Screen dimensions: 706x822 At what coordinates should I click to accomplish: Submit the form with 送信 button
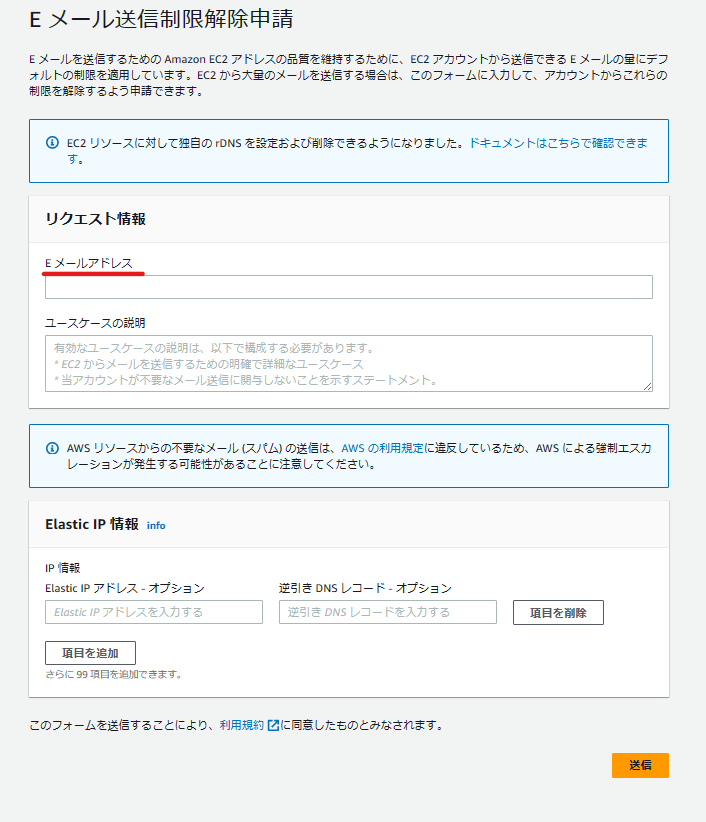point(640,765)
